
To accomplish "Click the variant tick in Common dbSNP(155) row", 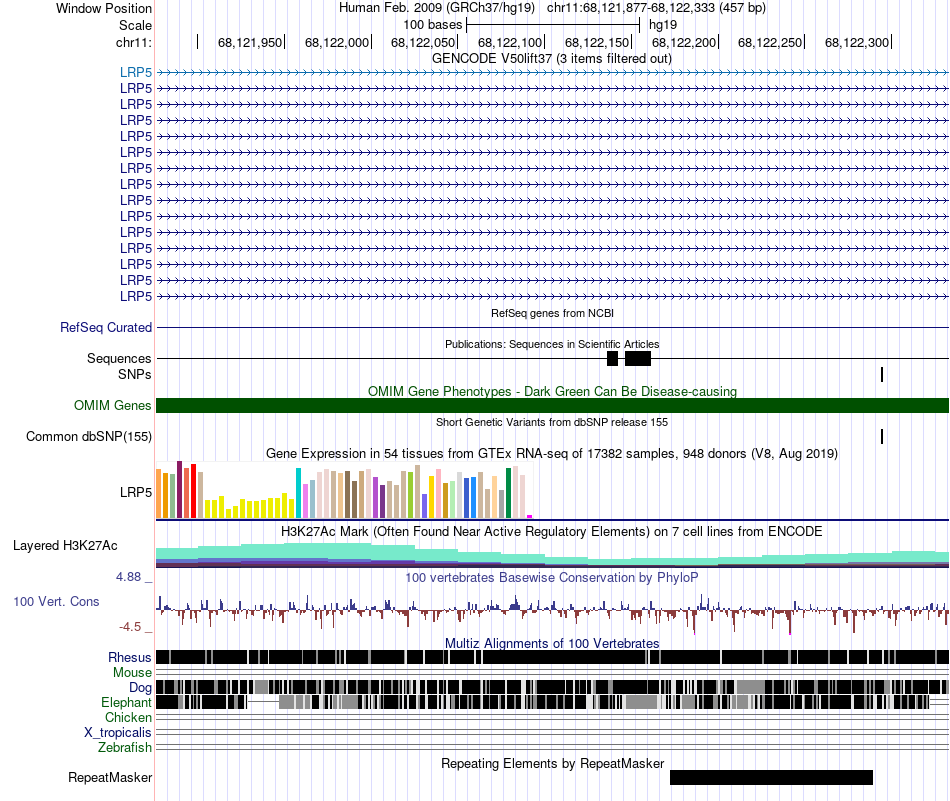I will (882, 436).
